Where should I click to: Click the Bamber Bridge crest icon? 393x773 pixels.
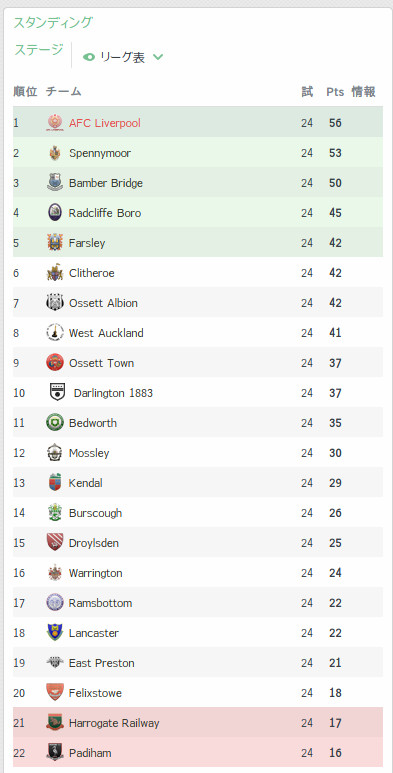coord(55,183)
